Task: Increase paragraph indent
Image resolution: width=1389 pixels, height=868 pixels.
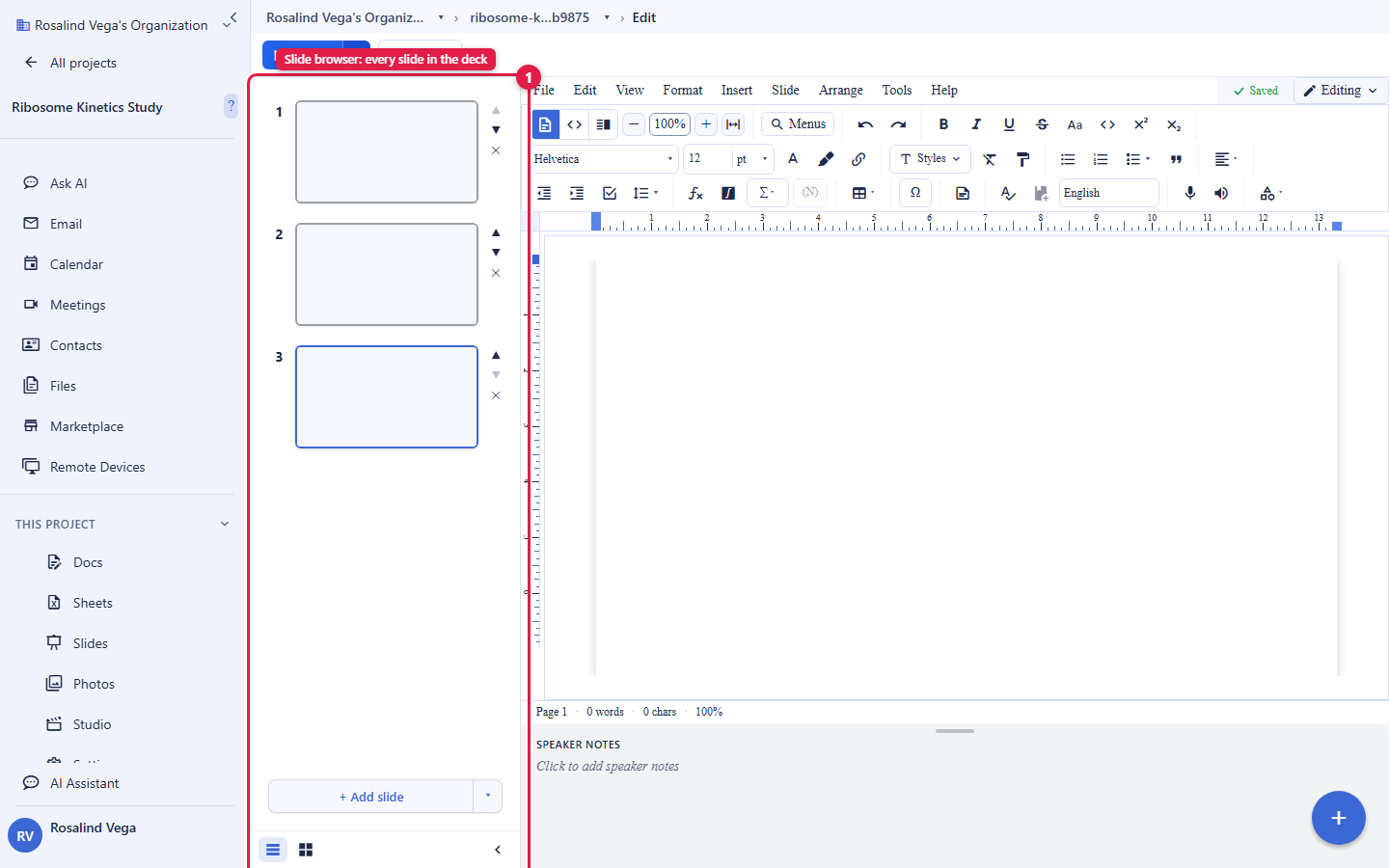Action: [577, 193]
